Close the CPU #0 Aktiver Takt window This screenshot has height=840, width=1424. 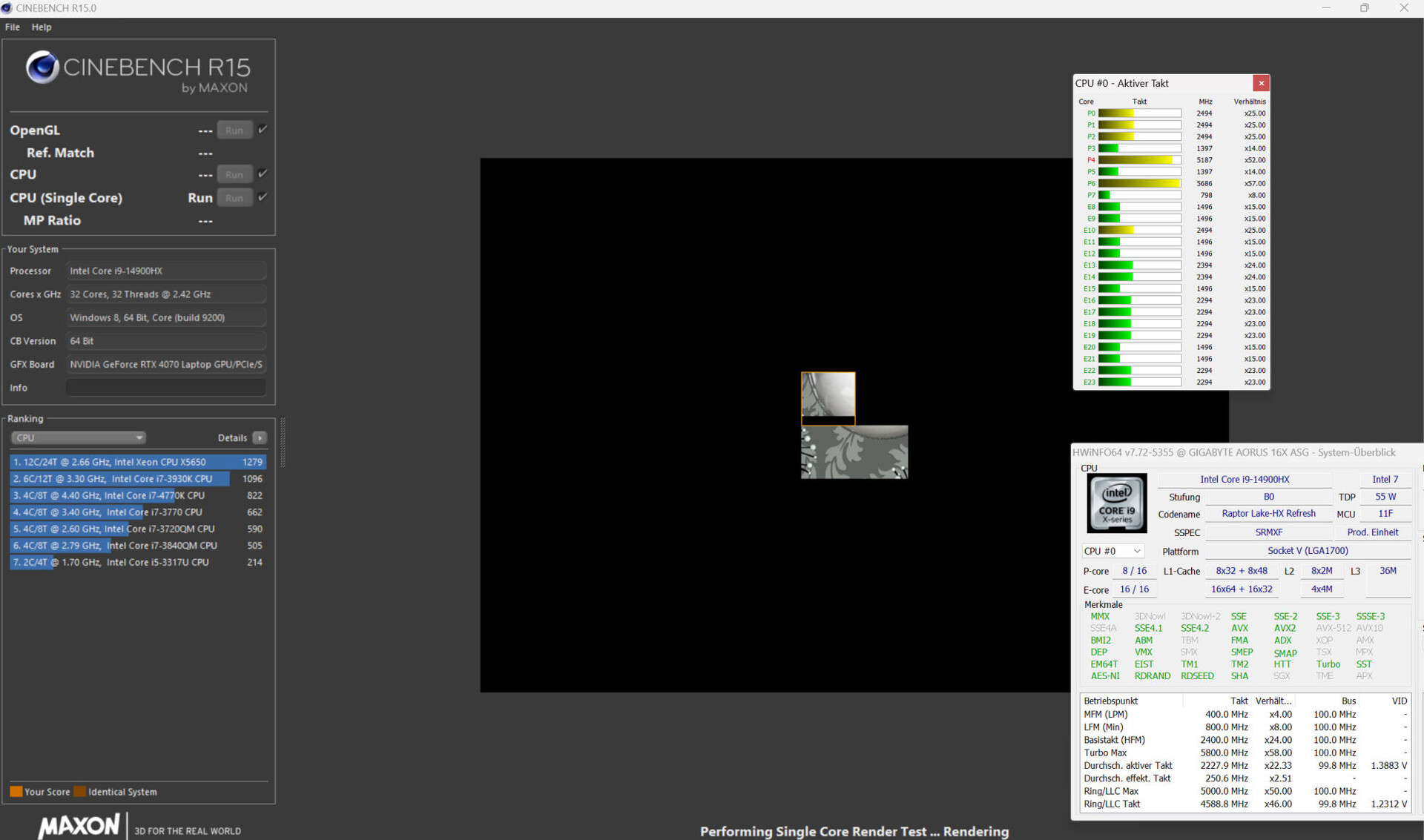[1261, 83]
